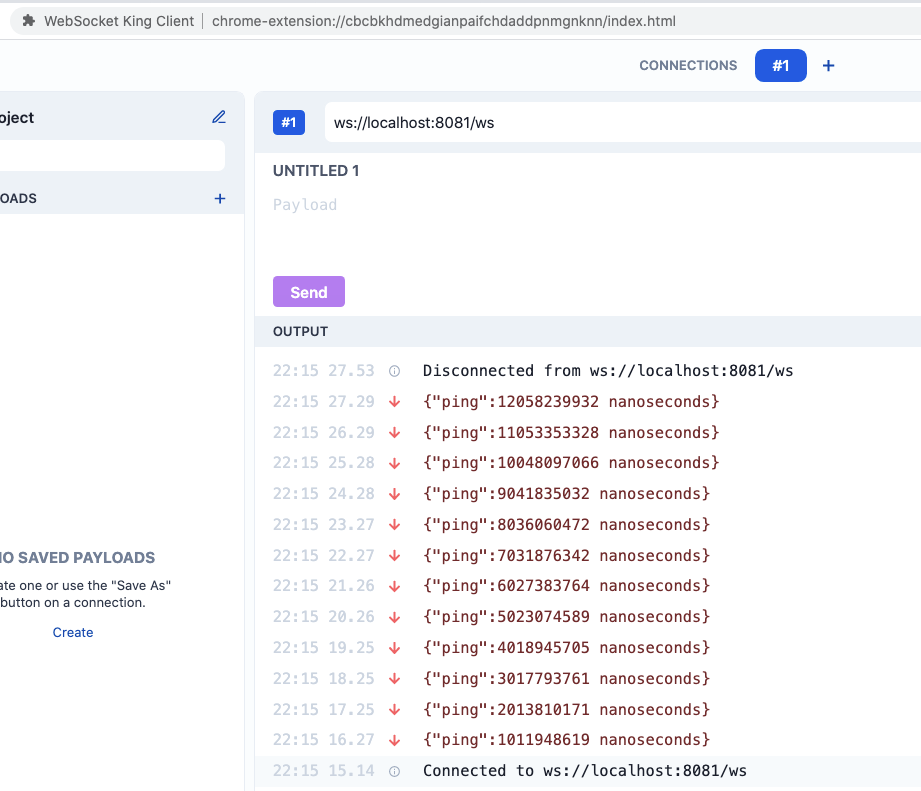Select connection tab #1 in header

(781, 66)
